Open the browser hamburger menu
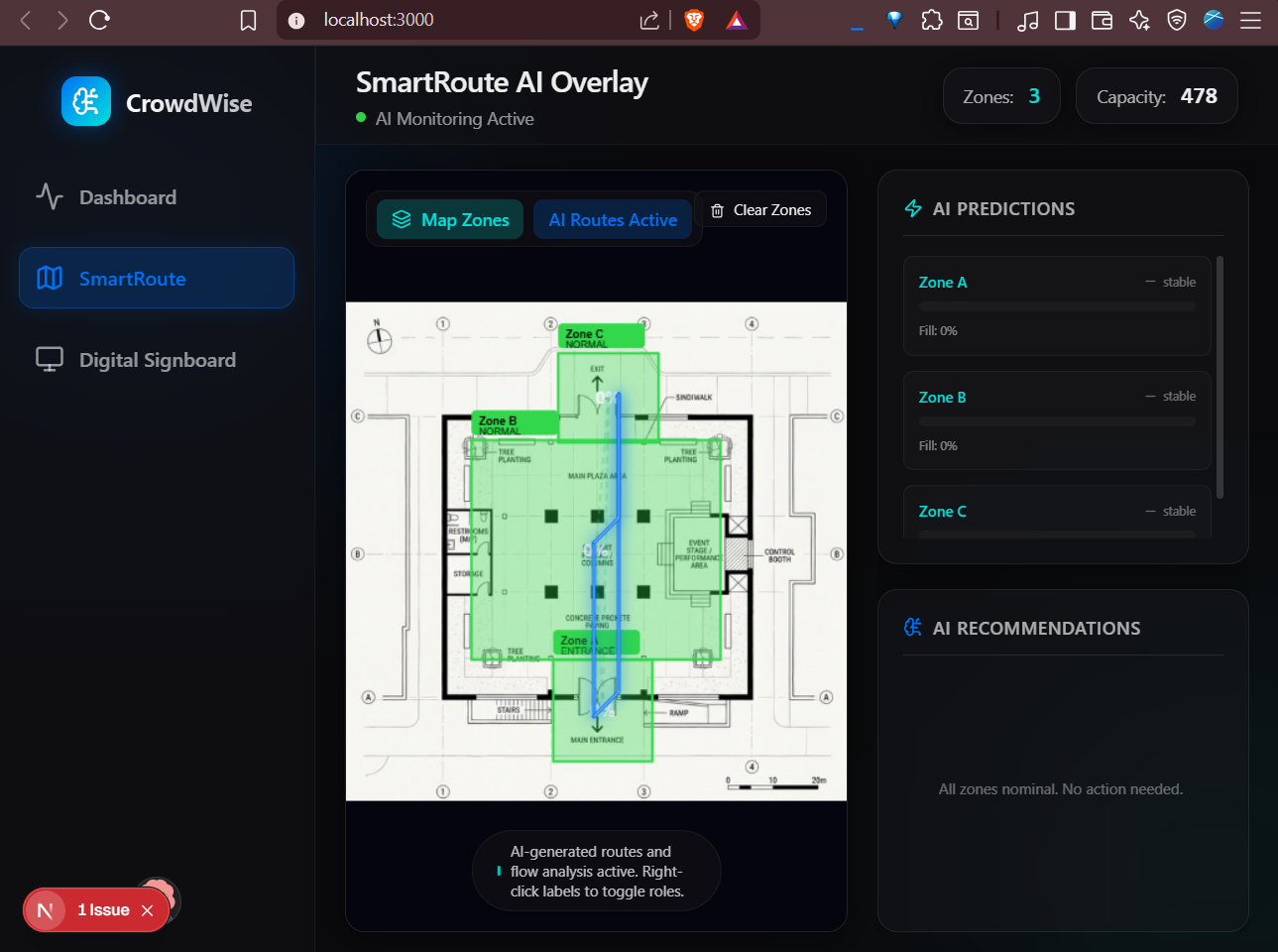Screen dimensions: 1278x952 pyautogui.click(x=1251, y=20)
